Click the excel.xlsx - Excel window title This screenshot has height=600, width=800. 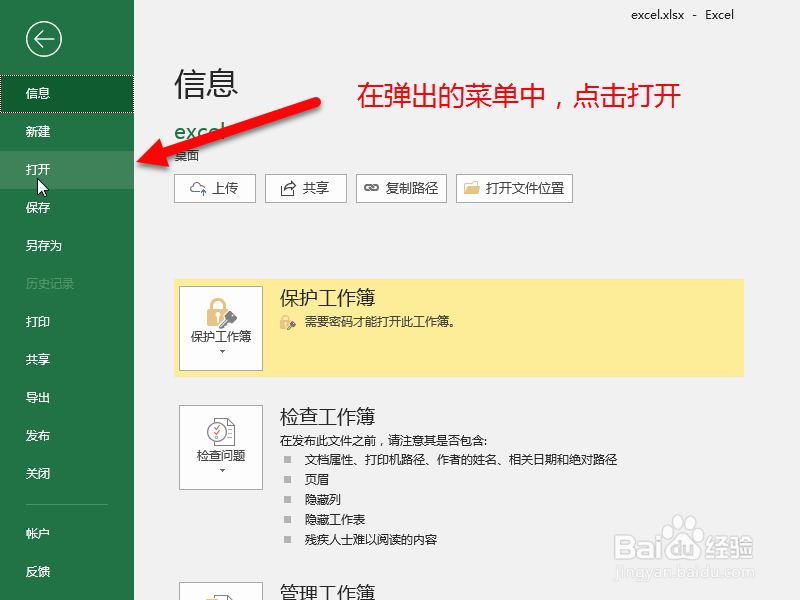pos(682,15)
